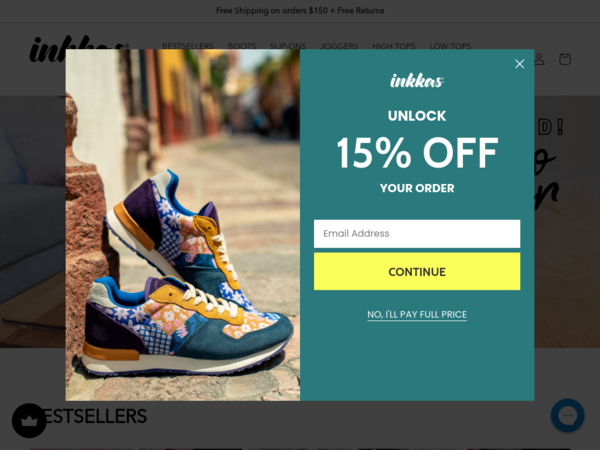Open the BOOTS menu item
Image resolution: width=600 pixels, height=450 pixels.
click(241, 46)
